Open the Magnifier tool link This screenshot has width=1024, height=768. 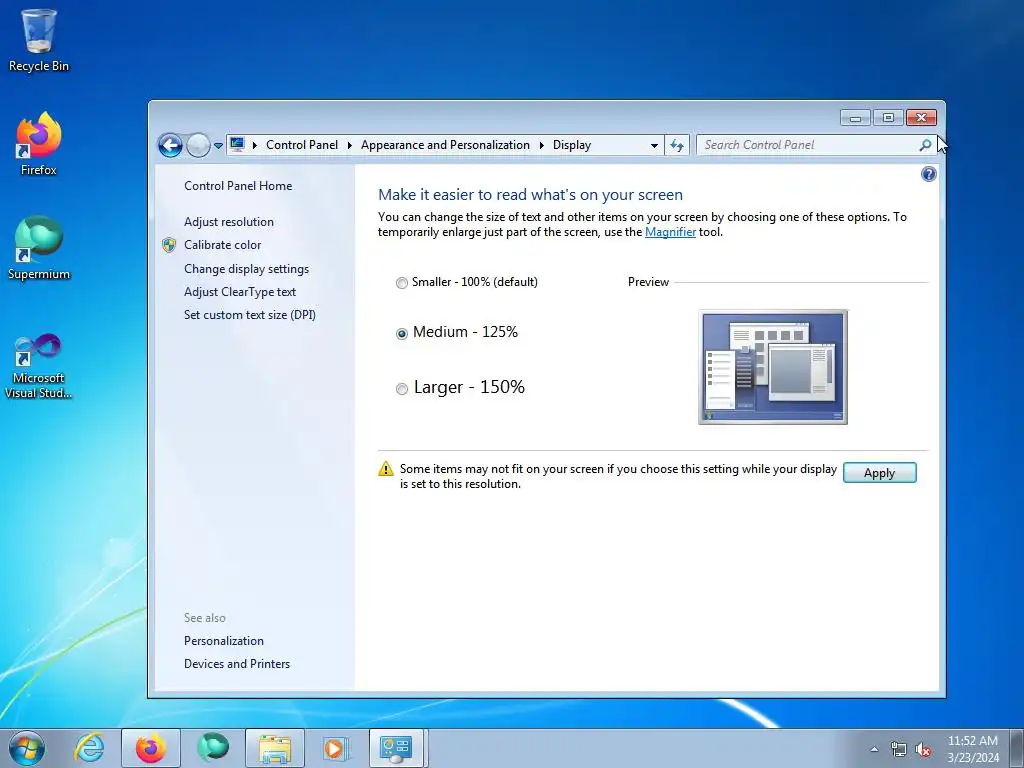point(670,232)
